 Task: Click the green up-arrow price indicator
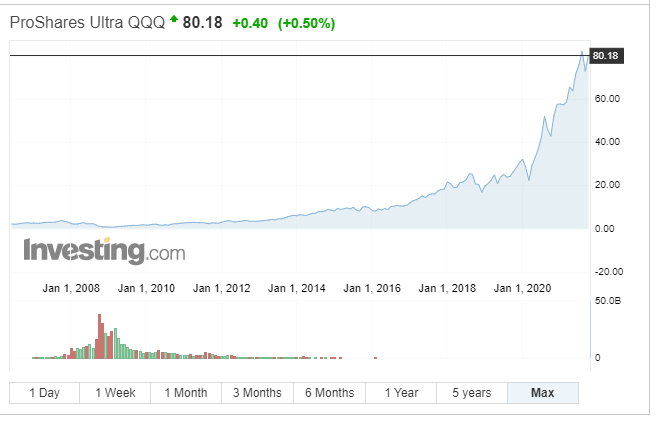tap(174, 19)
